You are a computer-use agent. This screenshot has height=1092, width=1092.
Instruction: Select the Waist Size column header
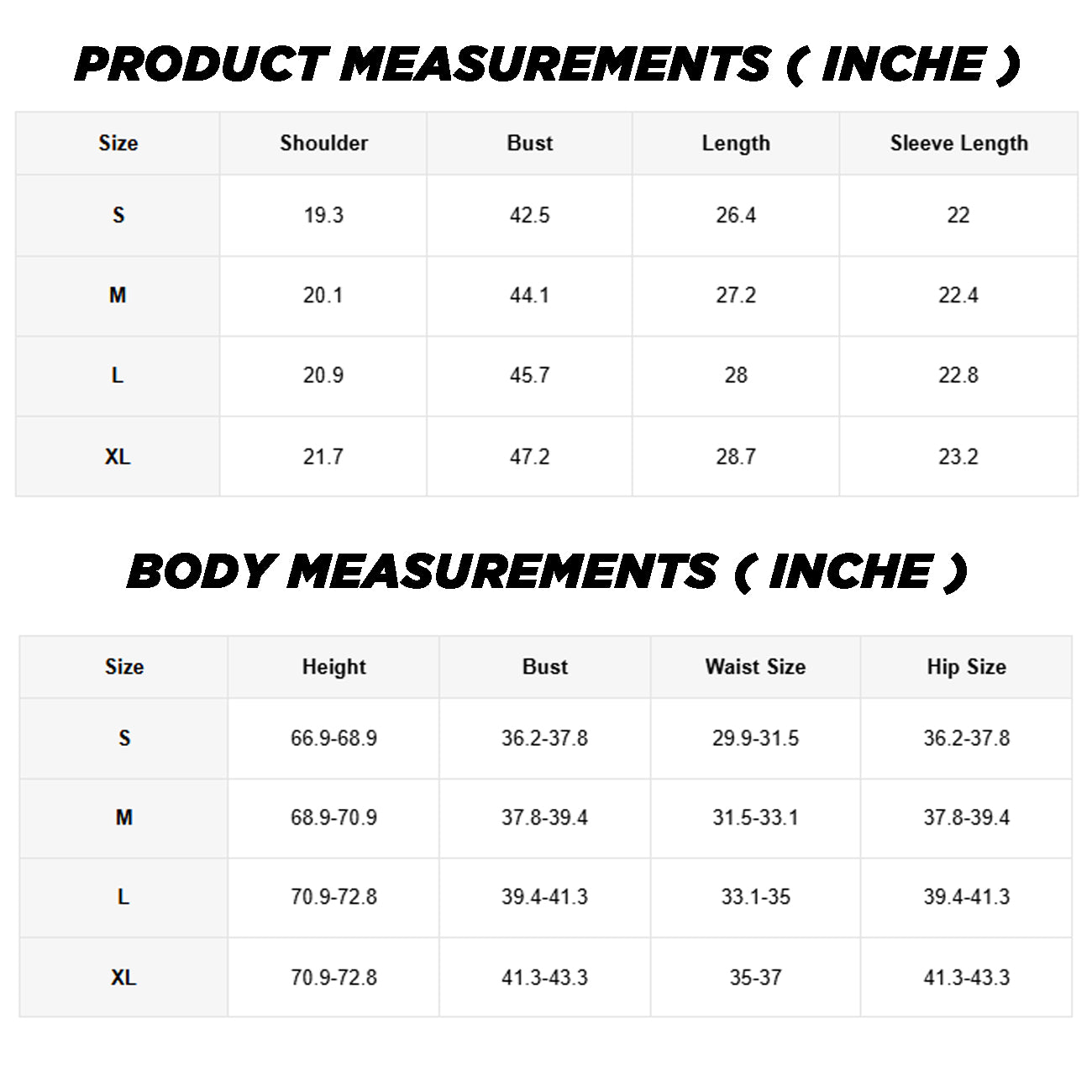pos(755,667)
